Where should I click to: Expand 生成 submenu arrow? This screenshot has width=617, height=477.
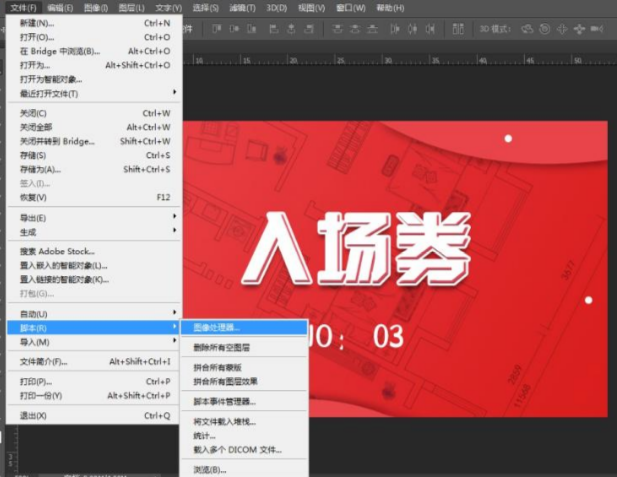click(174, 230)
